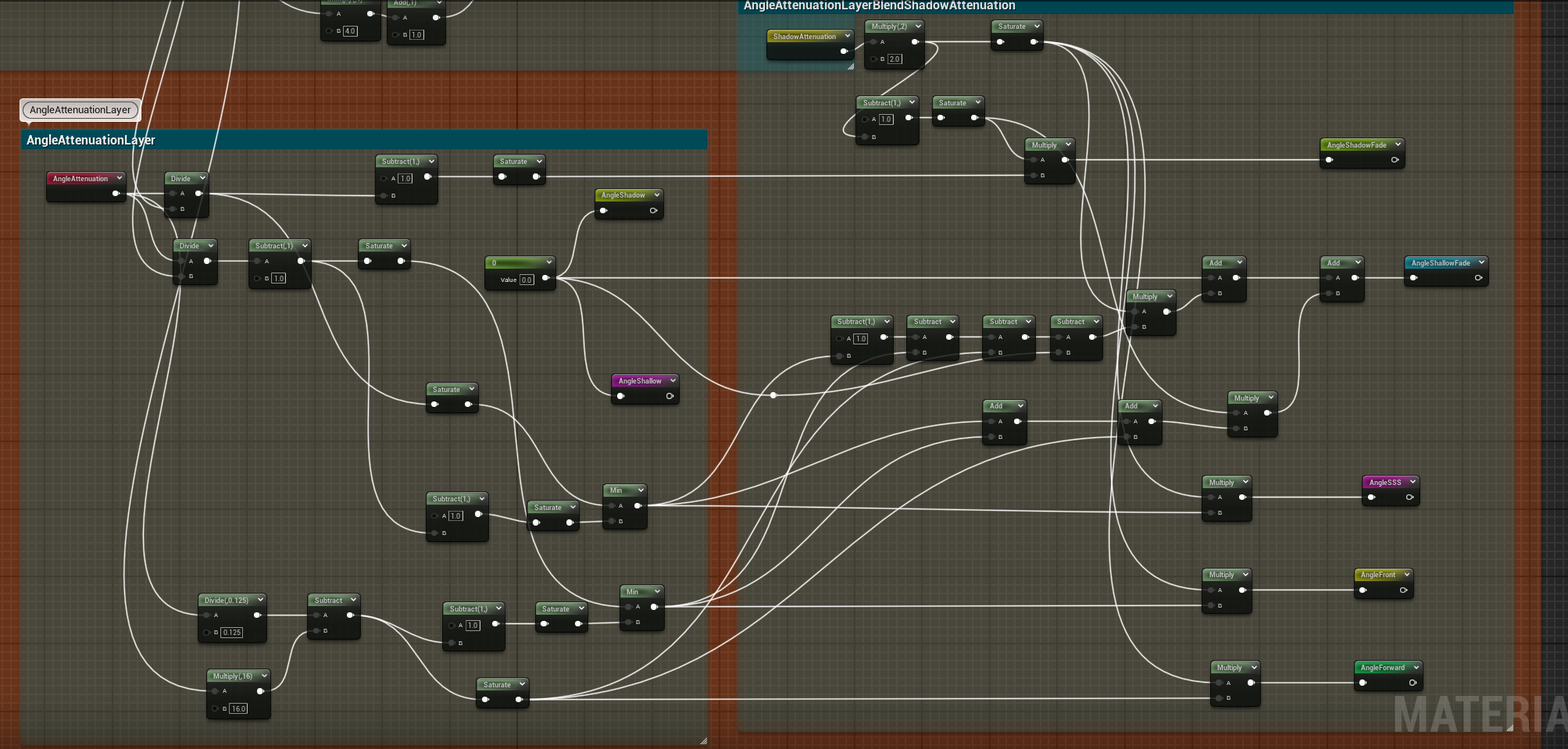
Task: Edit the B value 16.0 field
Action: [238, 708]
